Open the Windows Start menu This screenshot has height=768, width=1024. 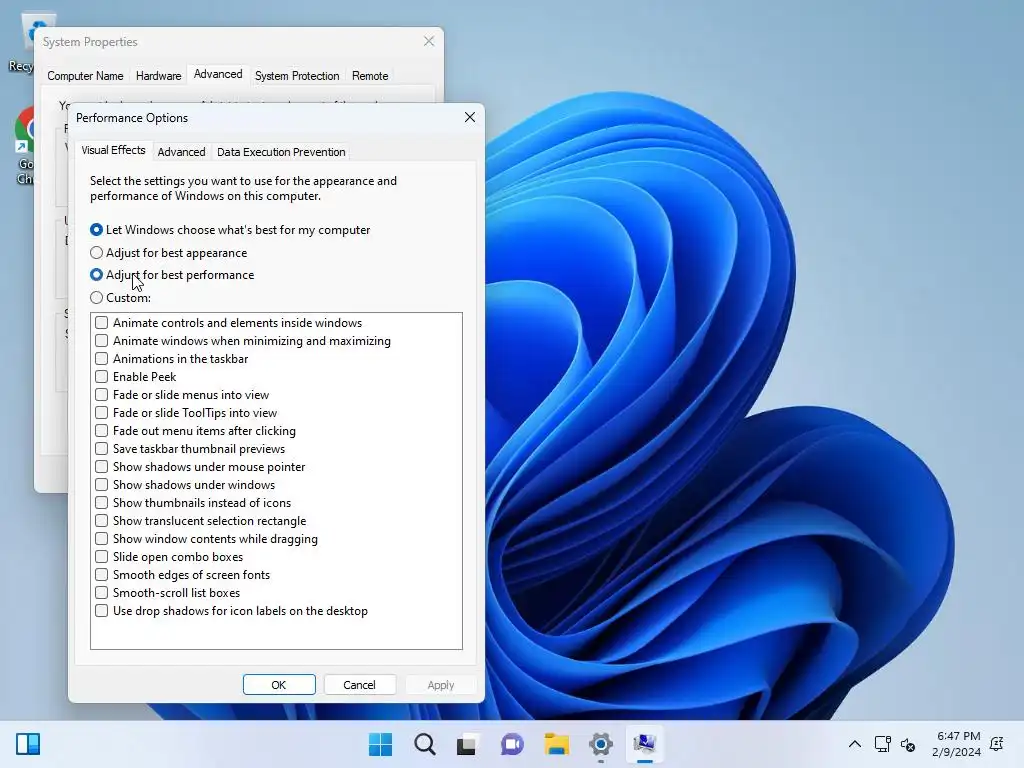tap(380, 744)
